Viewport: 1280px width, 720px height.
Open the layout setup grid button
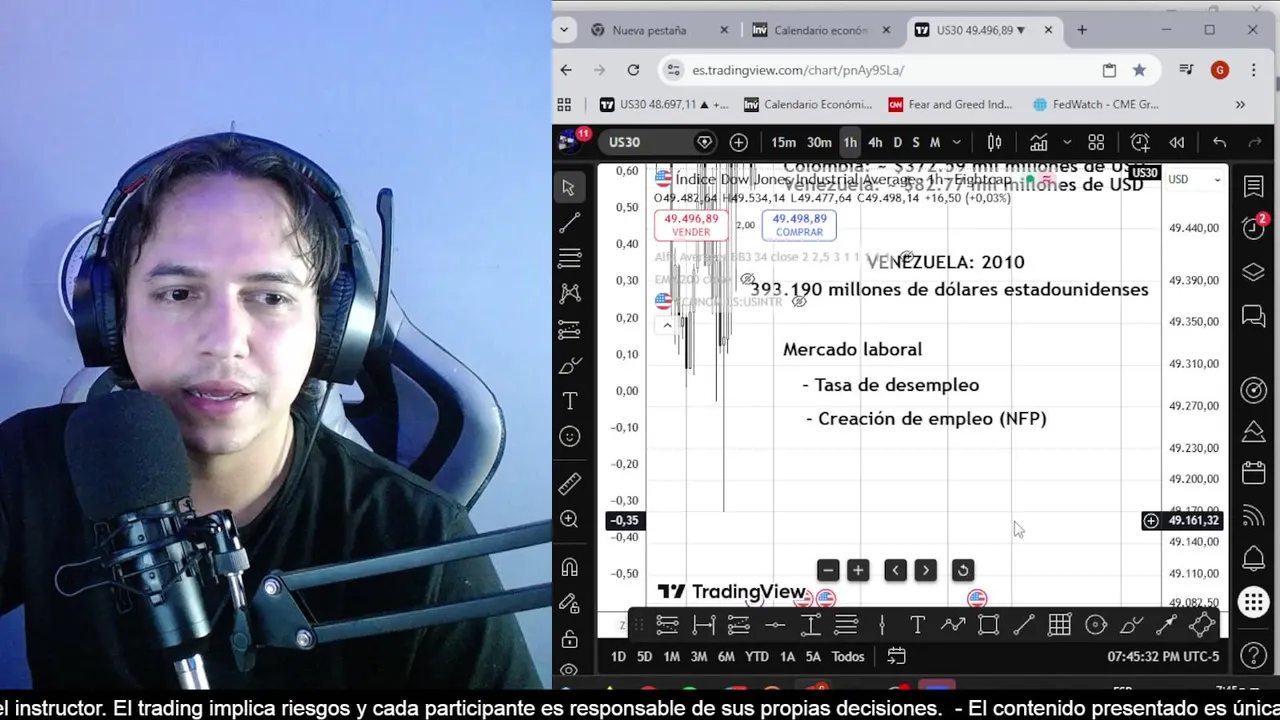click(x=1096, y=142)
